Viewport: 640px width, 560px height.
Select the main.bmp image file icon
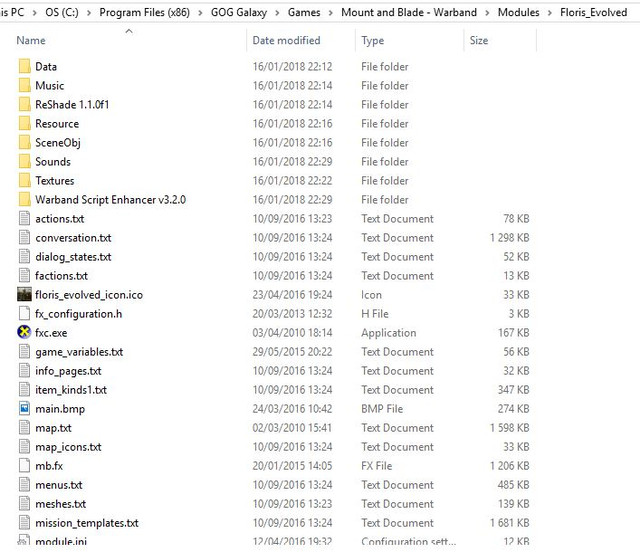[24, 409]
